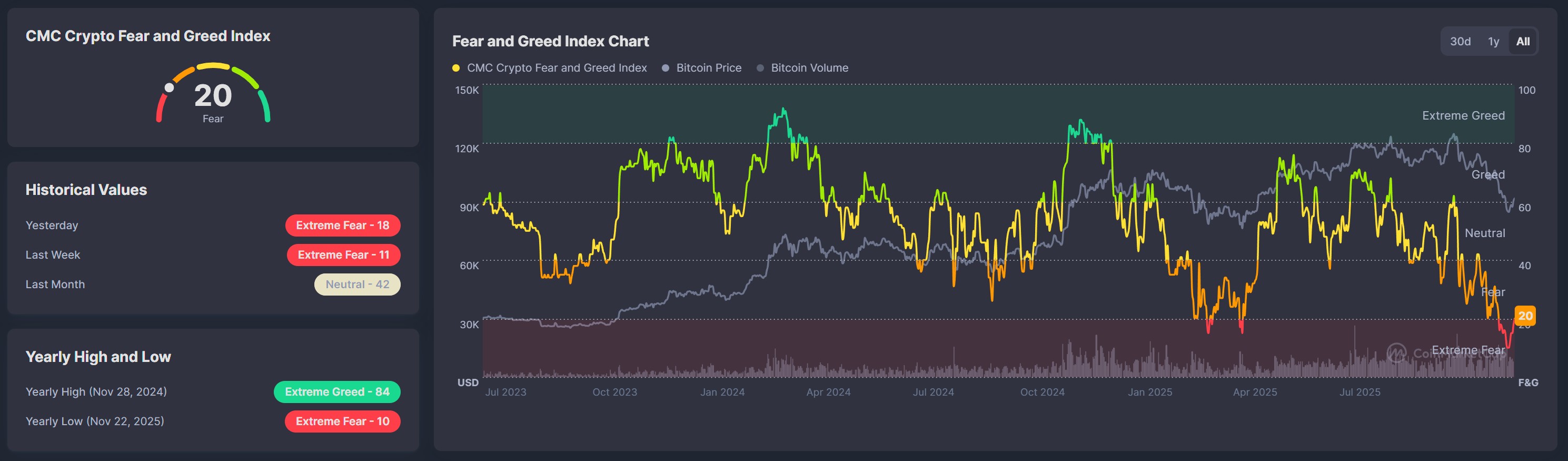1568x461 pixels.
Task: Click the Extreme Fear - 18 badge
Action: pos(343,225)
